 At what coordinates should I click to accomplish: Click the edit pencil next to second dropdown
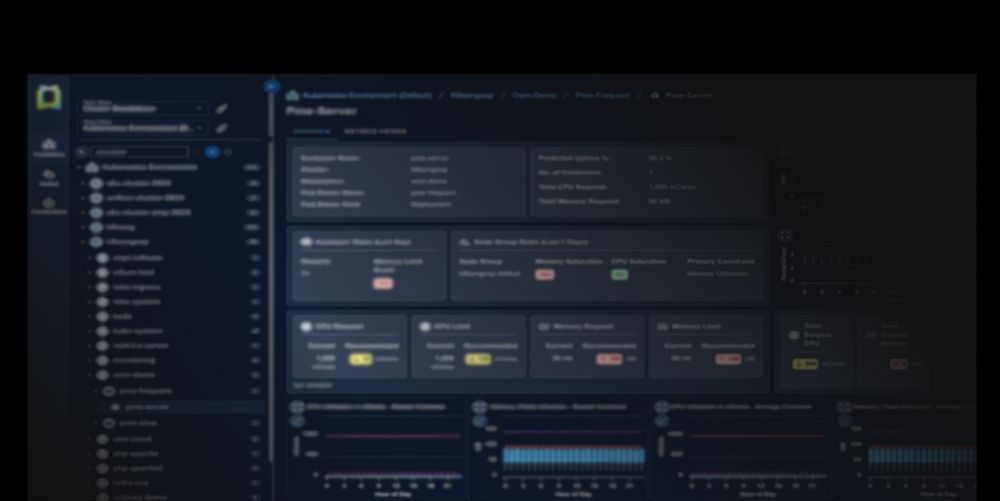pyautogui.click(x=222, y=128)
